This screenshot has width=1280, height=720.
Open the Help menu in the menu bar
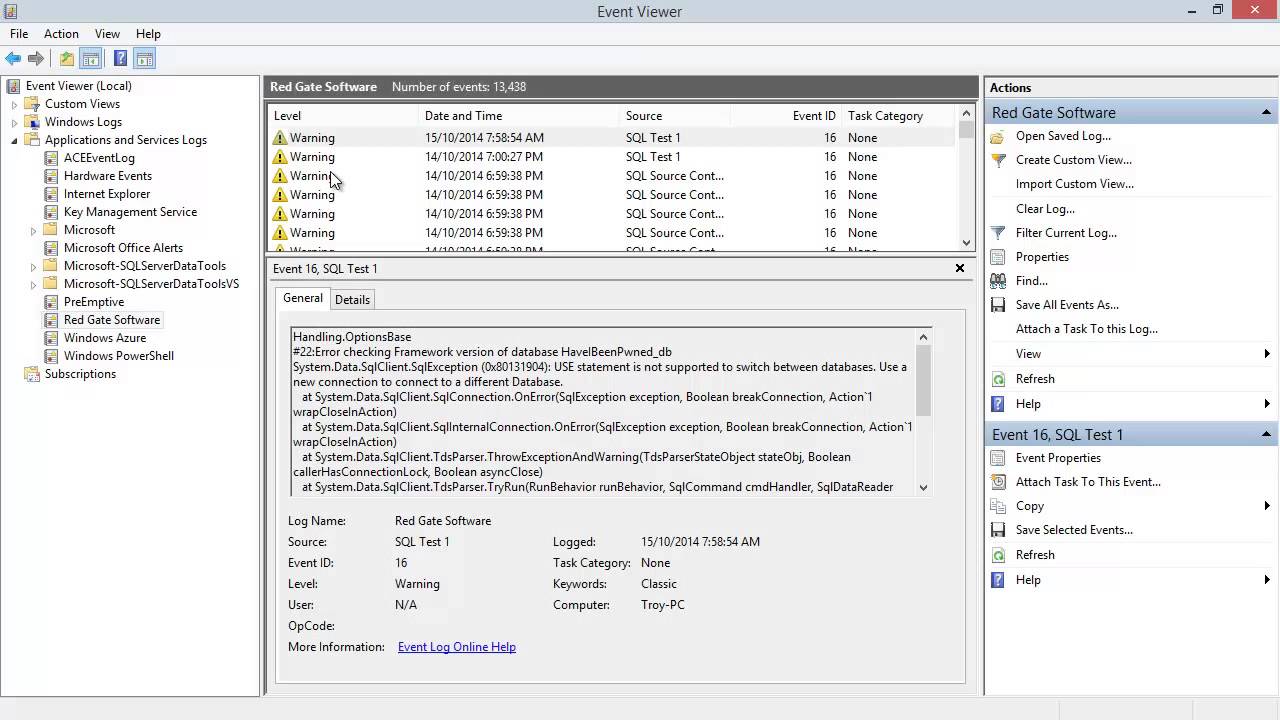coord(148,34)
